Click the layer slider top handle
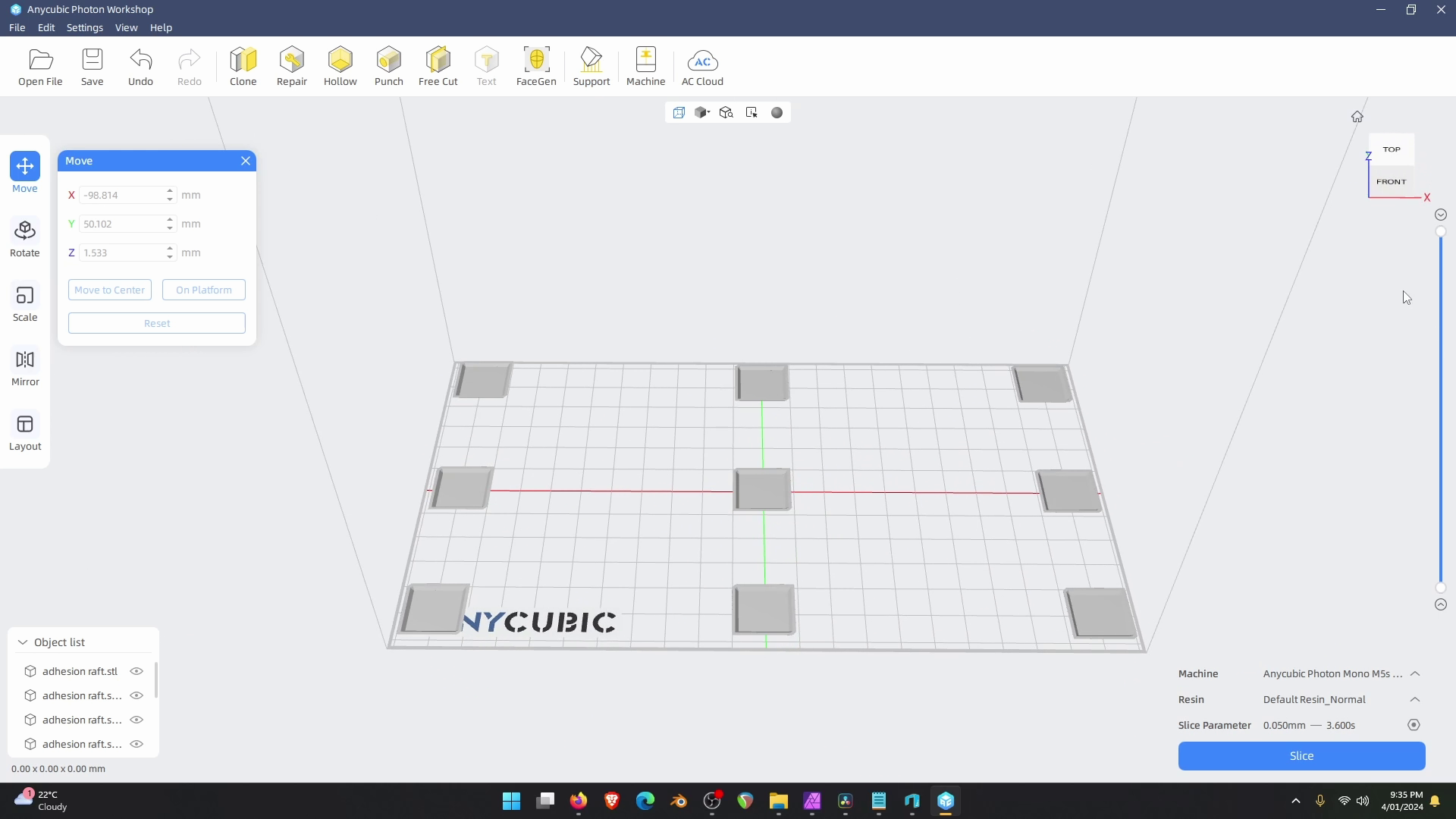This screenshot has height=819, width=1456. tap(1441, 232)
